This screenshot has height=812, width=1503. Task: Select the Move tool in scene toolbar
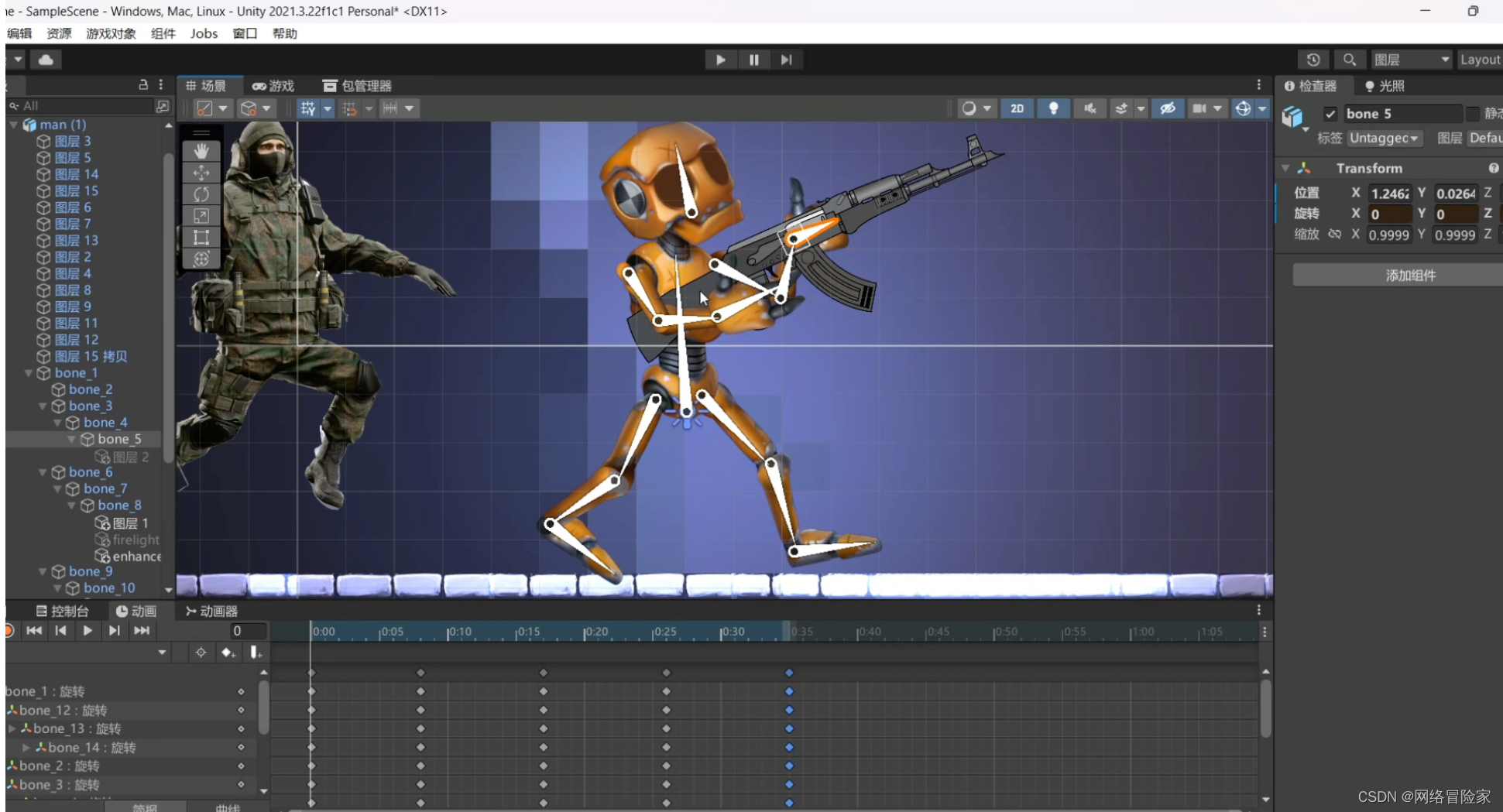pos(201,173)
